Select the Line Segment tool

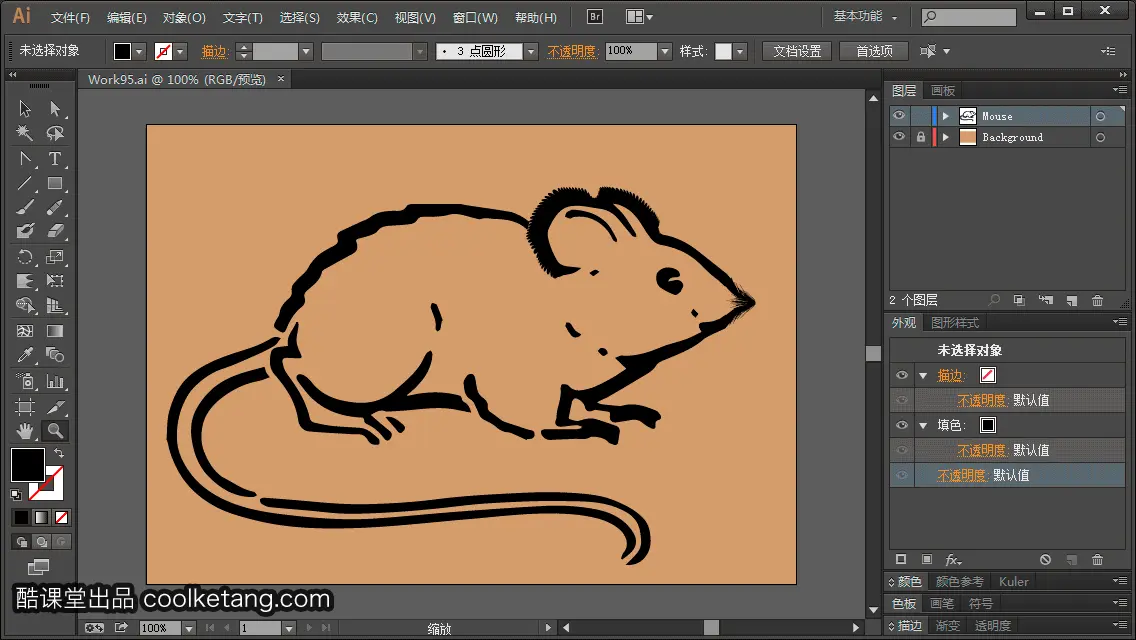click(x=25, y=183)
